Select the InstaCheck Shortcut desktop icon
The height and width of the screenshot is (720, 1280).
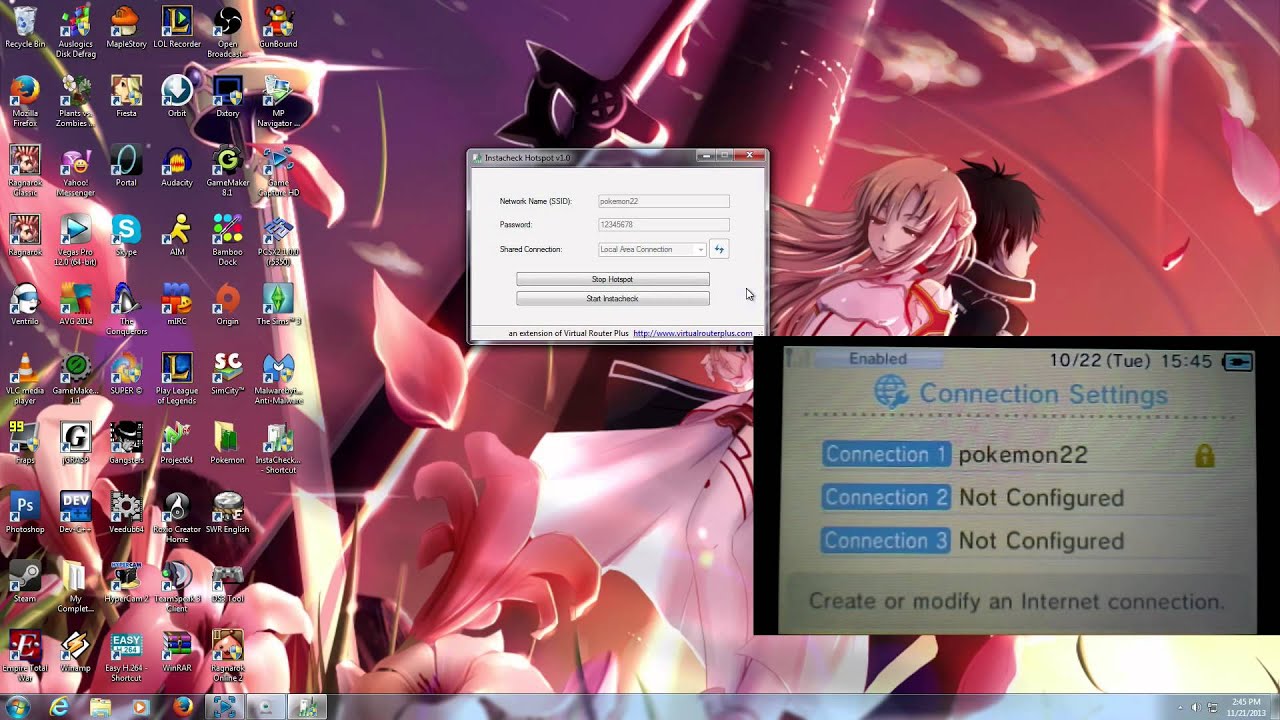pyautogui.click(x=278, y=447)
